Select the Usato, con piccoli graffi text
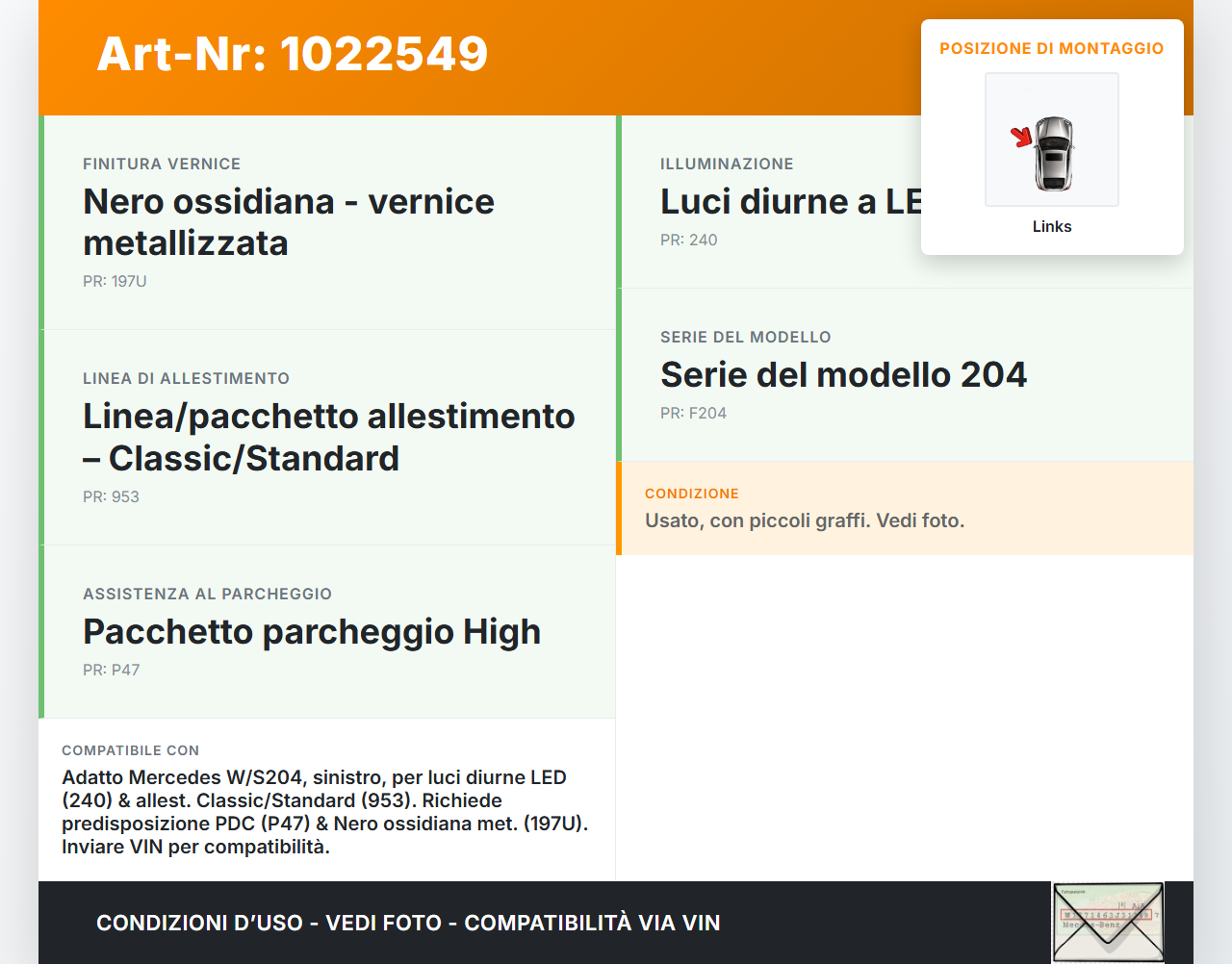 click(805, 520)
